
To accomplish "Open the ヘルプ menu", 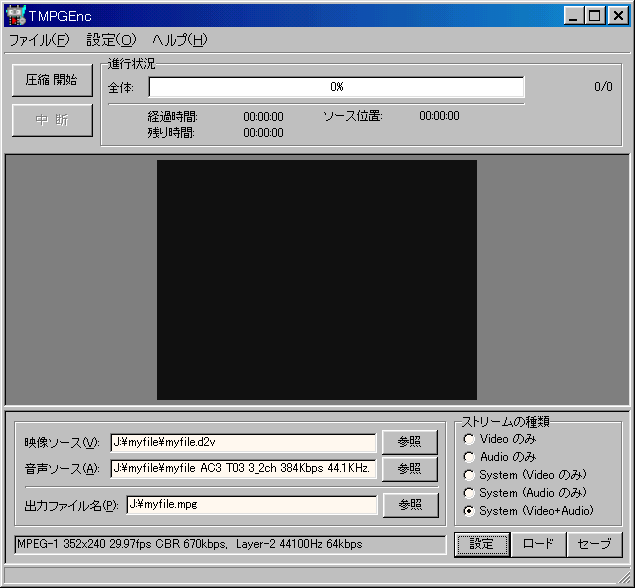I will (x=179, y=40).
